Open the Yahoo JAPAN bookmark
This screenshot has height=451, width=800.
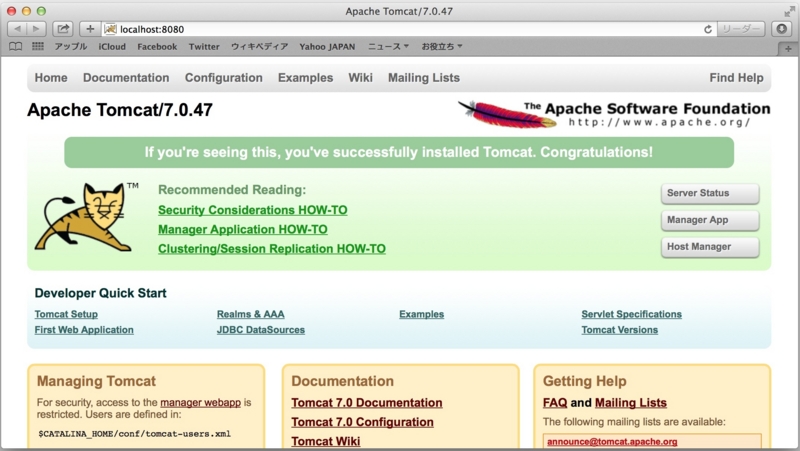(x=327, y=46)
